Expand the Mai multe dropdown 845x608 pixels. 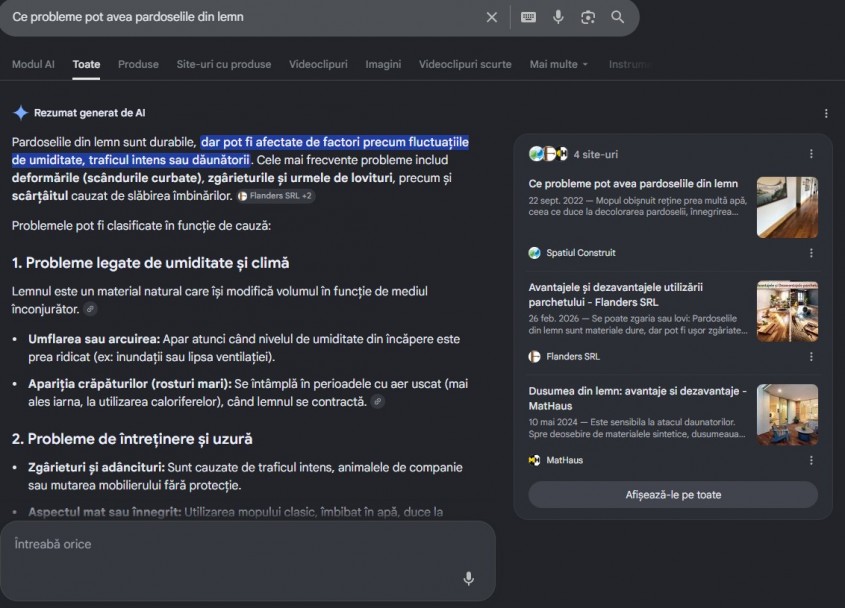point(559,64)
